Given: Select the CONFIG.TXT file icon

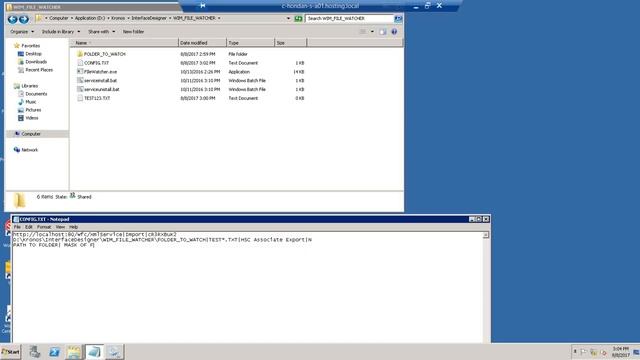Looking at the screenshot, I should point(80,63).
